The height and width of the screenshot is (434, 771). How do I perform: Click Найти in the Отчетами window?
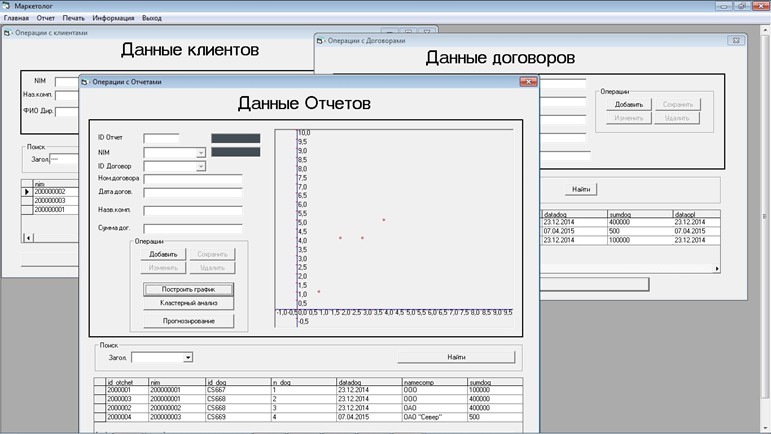pos(456,357)
